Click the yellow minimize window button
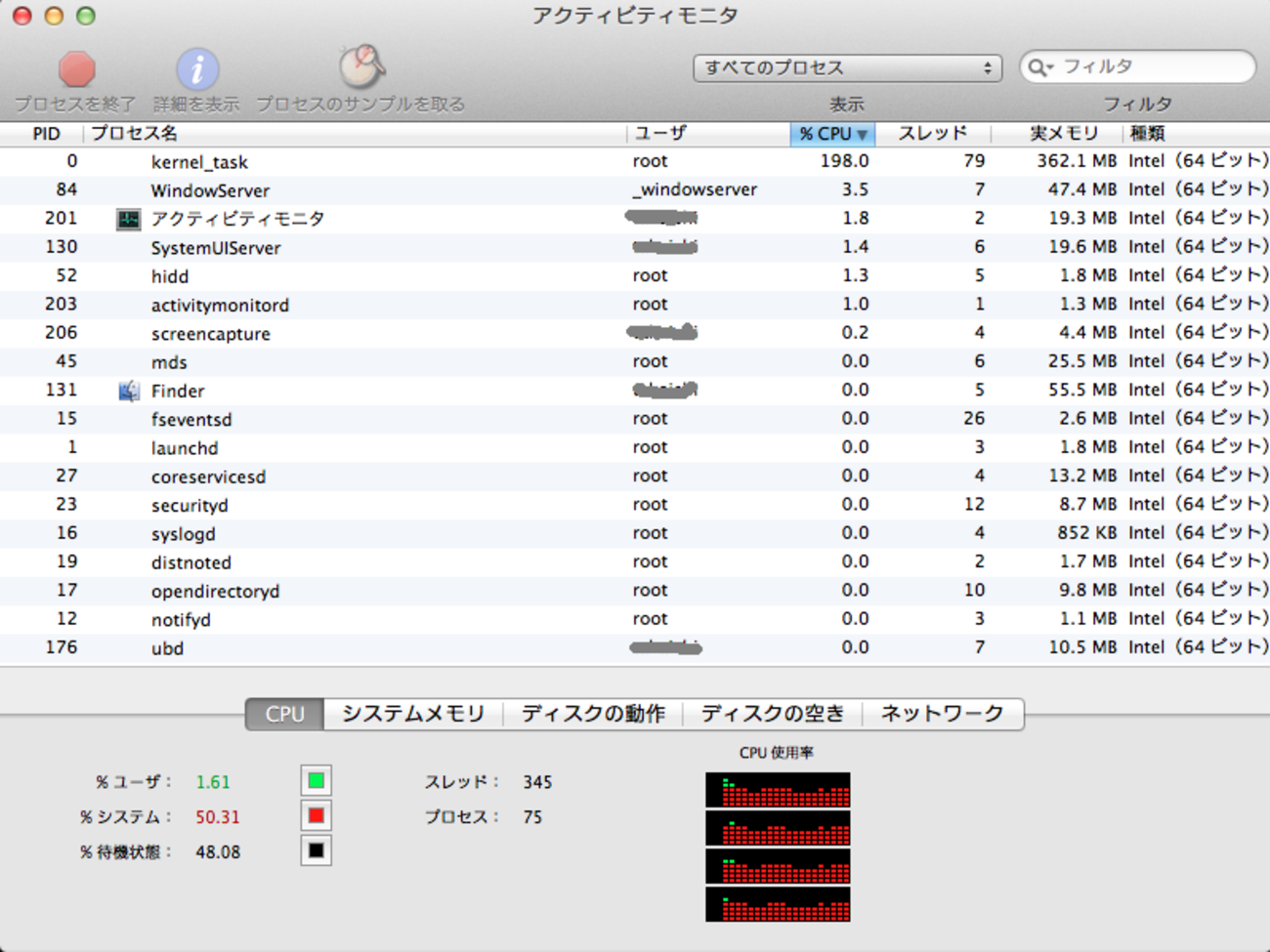The image size is (1270, 952). pyautogui.click(x=54, y=16)
